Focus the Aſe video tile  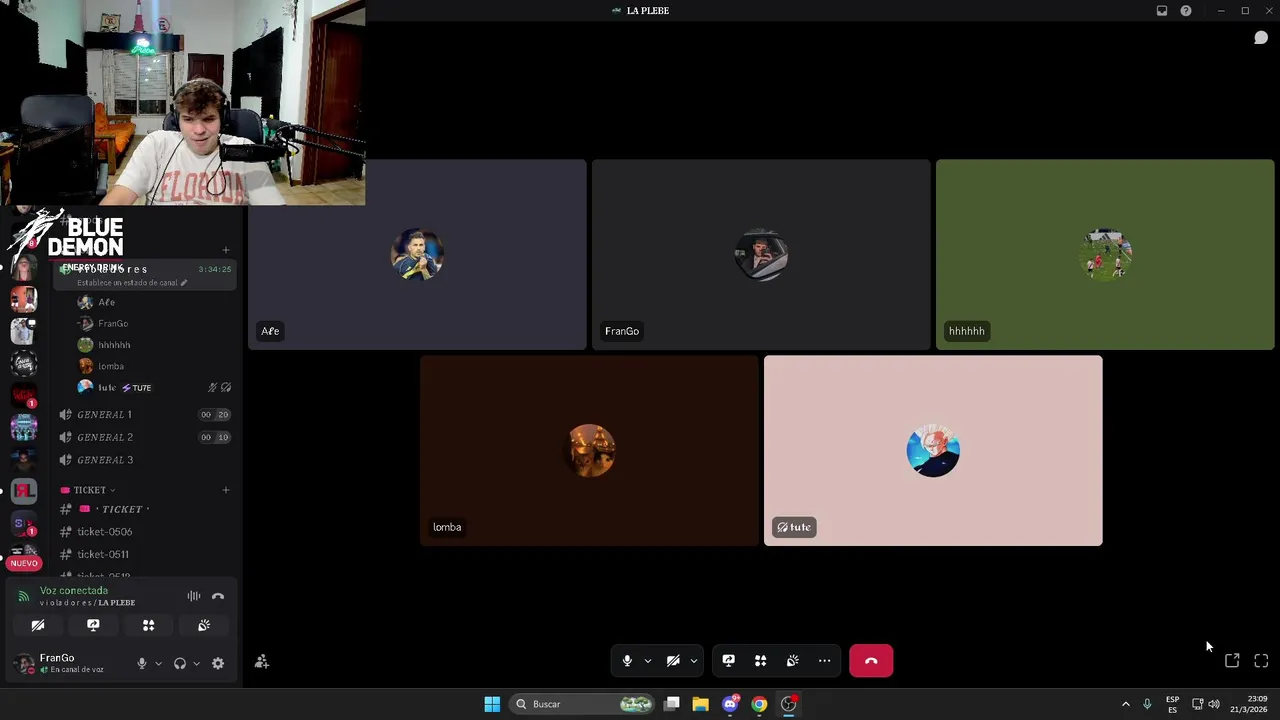(417, 255)
